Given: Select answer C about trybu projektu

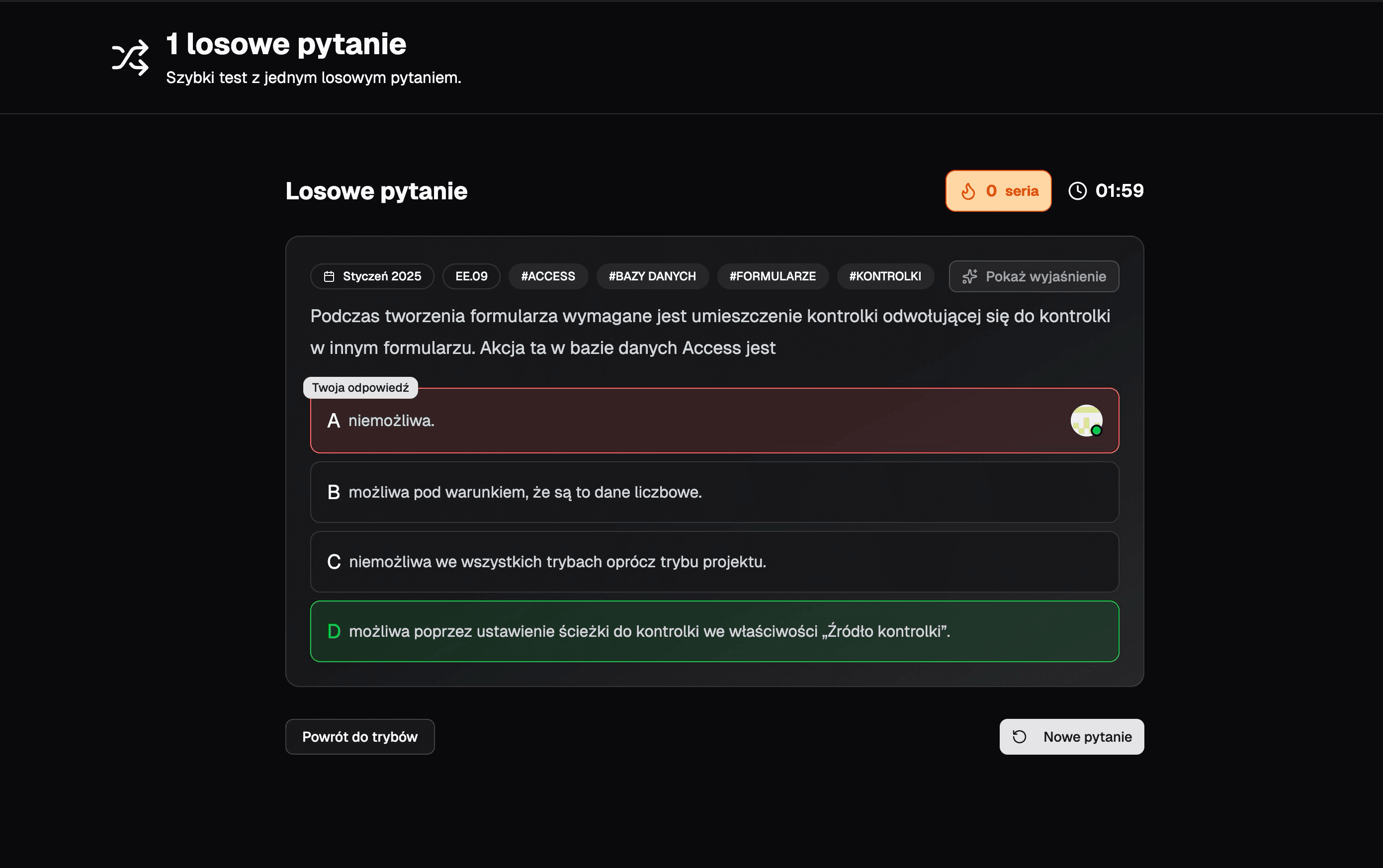Looking at the screenshot, I should (714, 562).
